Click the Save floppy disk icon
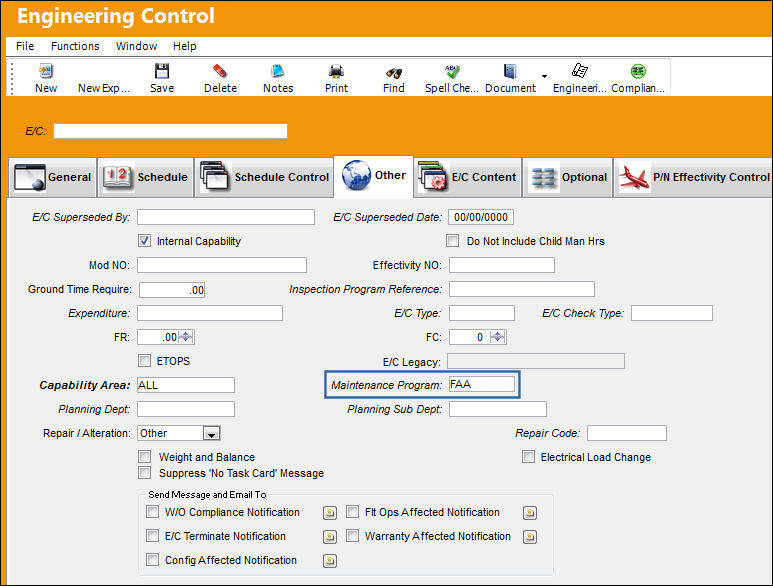The width and height of the screenshot is (773, 586). pyautogui.click(x=162, y=71)
